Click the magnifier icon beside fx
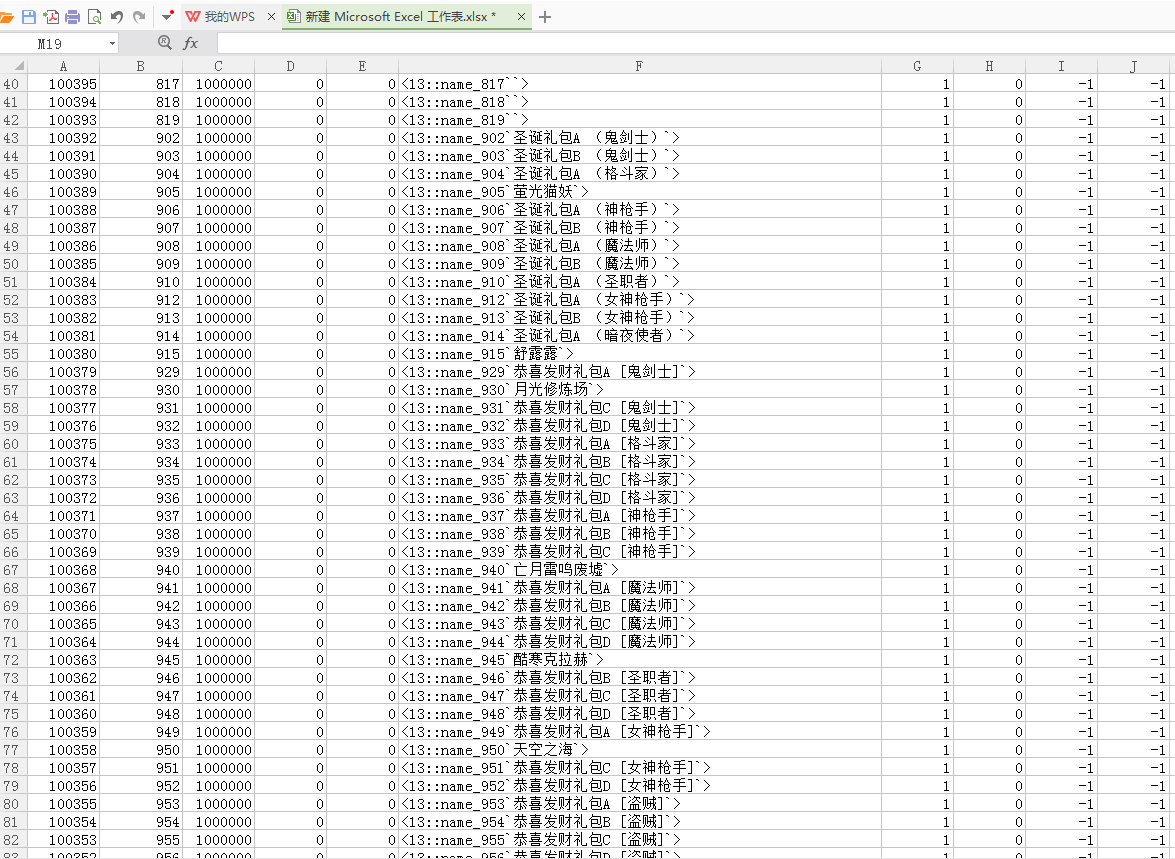 coord(165,43)
